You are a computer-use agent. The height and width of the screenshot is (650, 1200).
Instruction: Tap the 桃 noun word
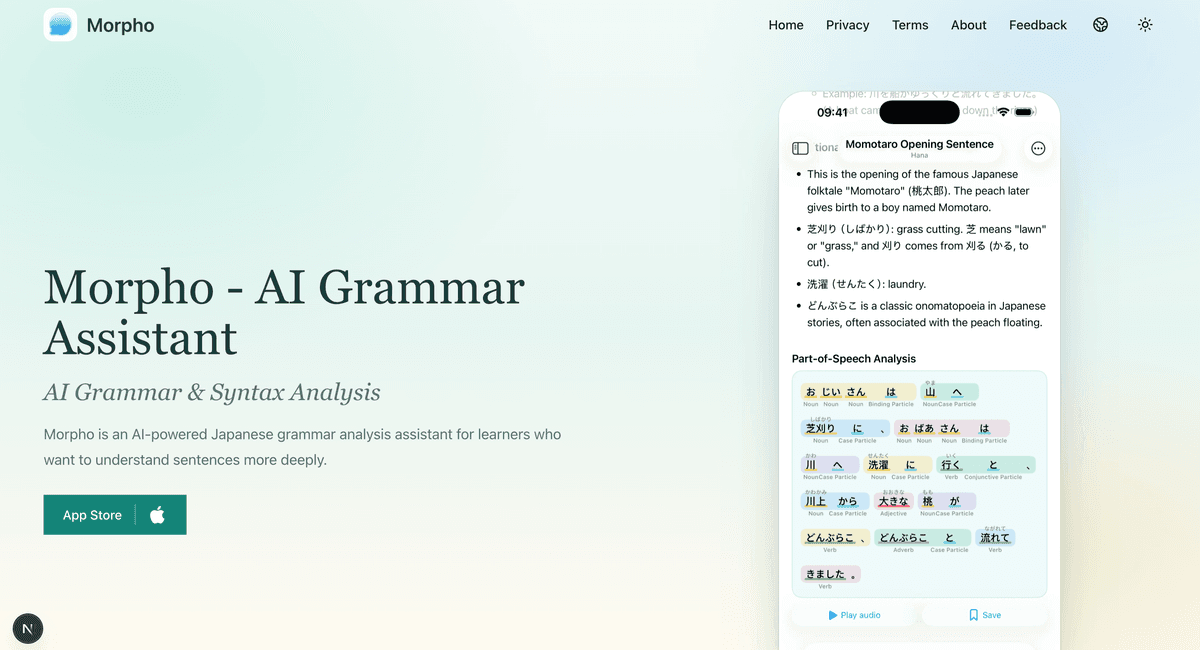(927, 501)
